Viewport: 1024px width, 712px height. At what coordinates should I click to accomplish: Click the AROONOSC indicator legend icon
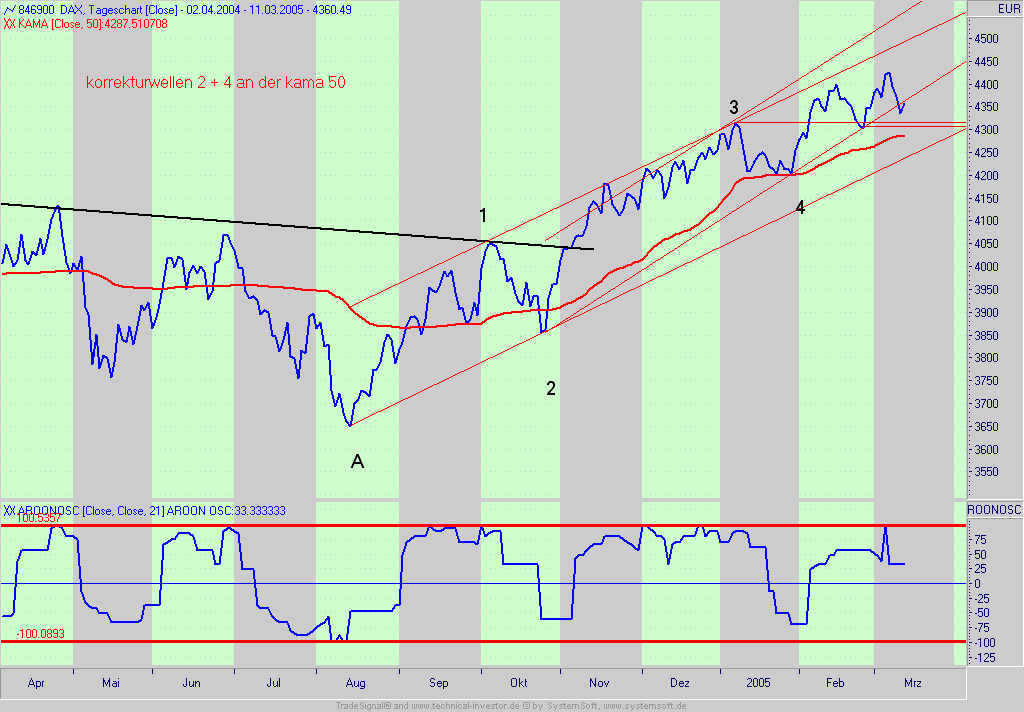tap(9, 511)
